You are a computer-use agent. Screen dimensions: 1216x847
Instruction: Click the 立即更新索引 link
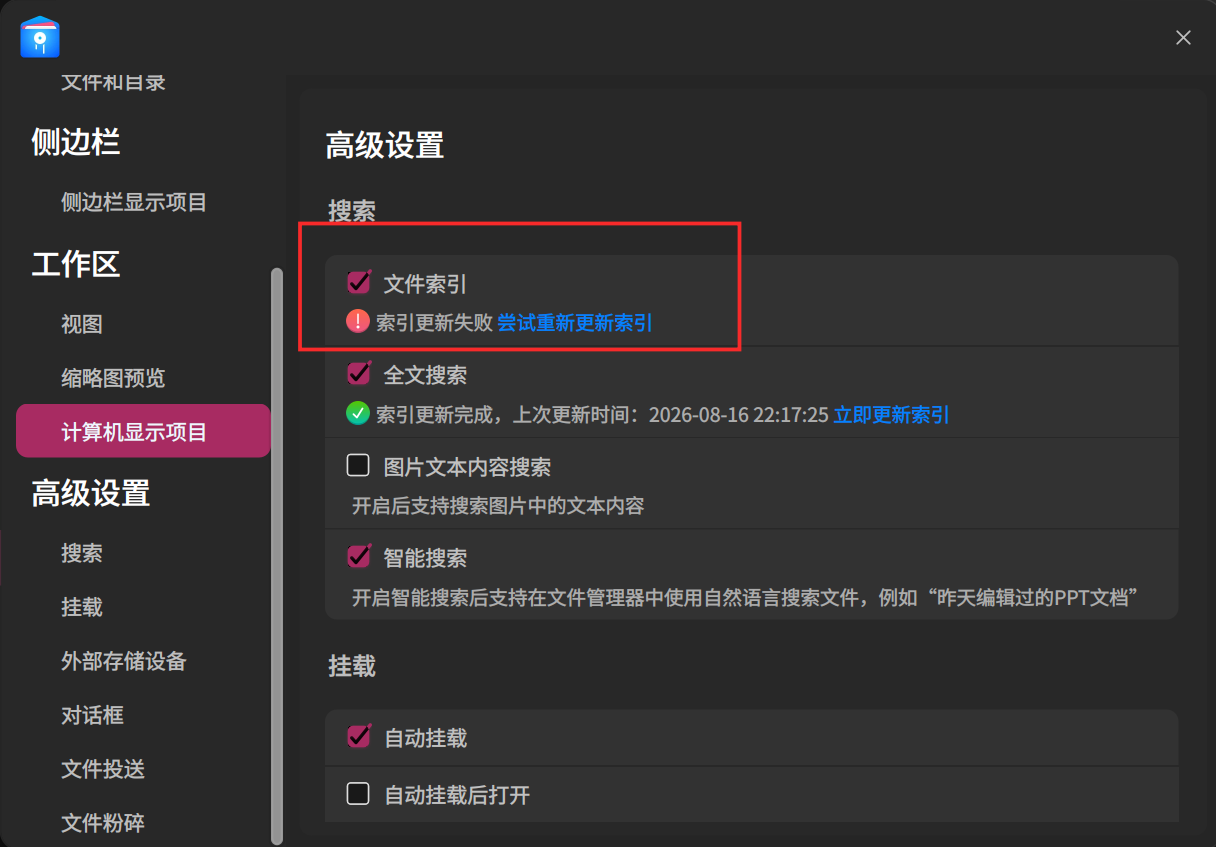point(891,415)
